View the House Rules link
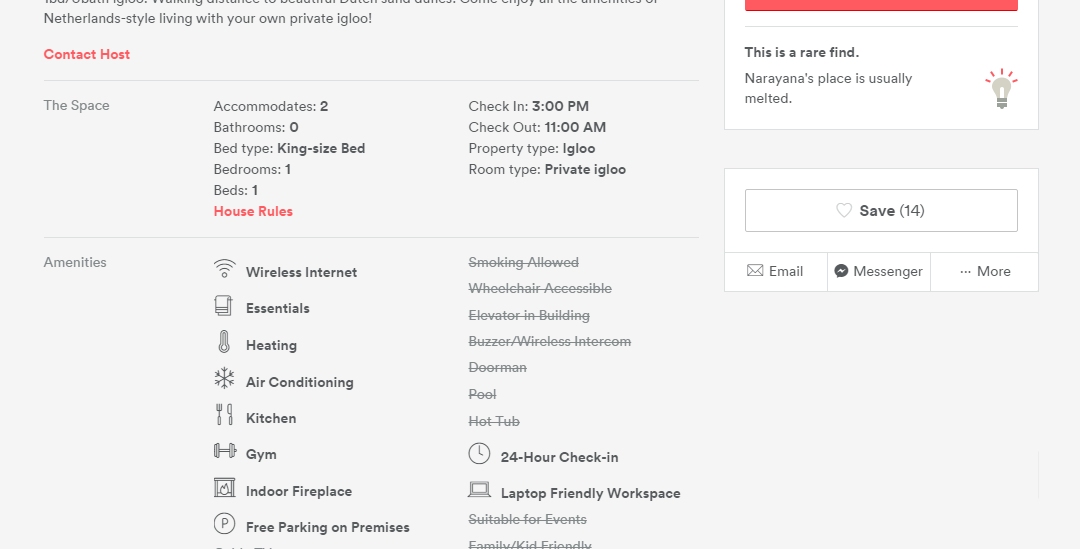Screen dimensions: 1080x549 point(253,211)
